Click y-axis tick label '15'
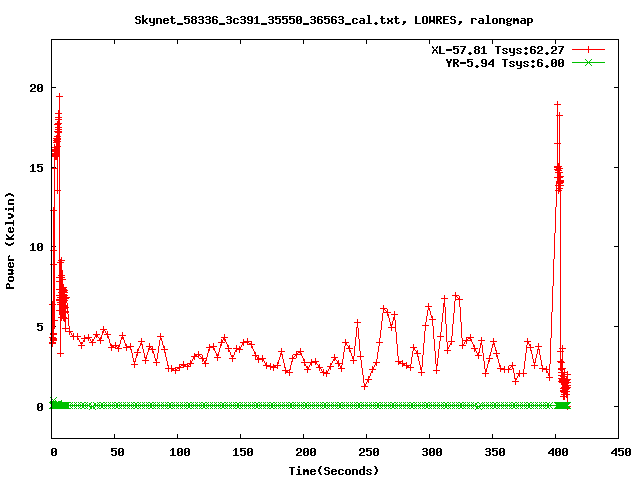Viewport: 640px width, 480px height. (36, 168)
